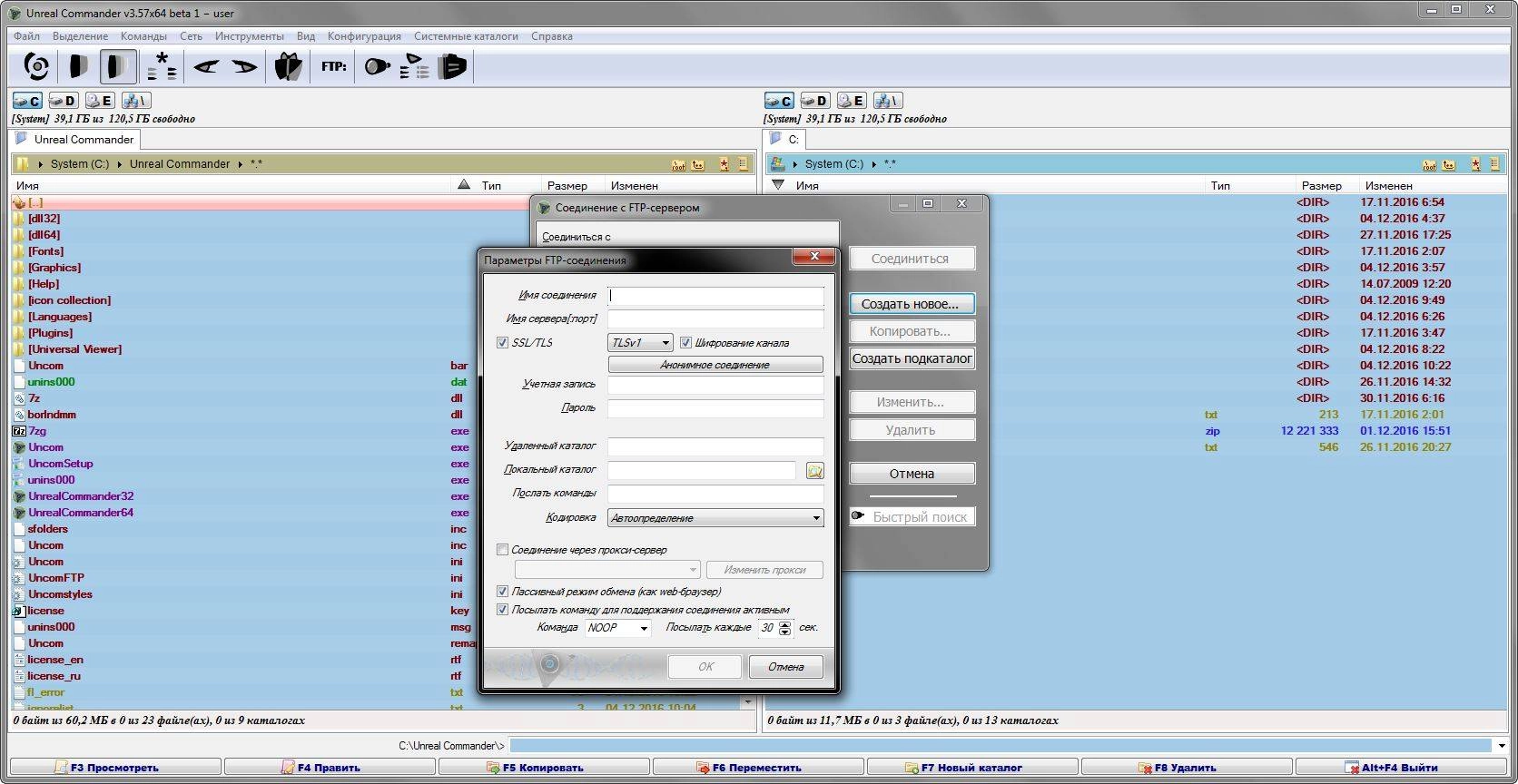
Task: Open the Инструменты menu
Action: 249,36
